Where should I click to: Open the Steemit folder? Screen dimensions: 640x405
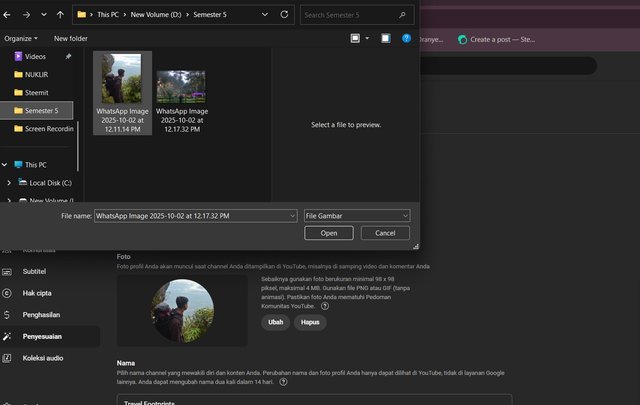tap(36, 92)
